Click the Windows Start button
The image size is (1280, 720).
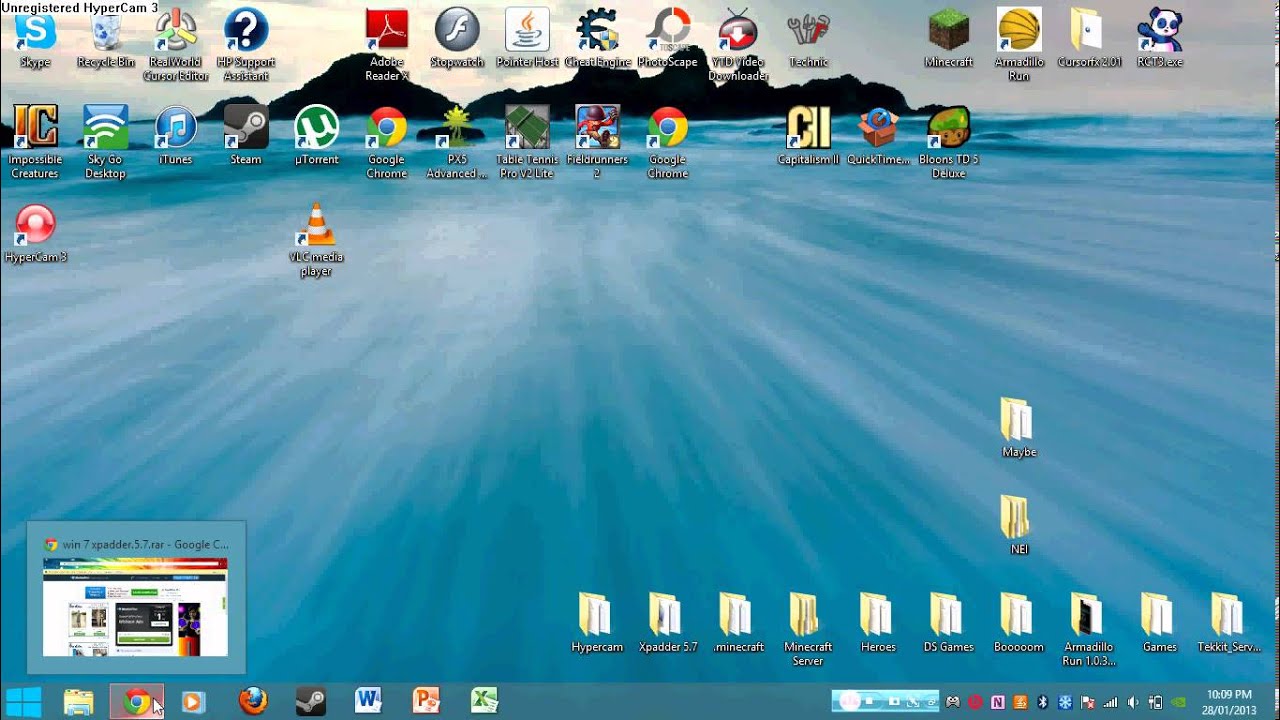[x=24, y=702]
